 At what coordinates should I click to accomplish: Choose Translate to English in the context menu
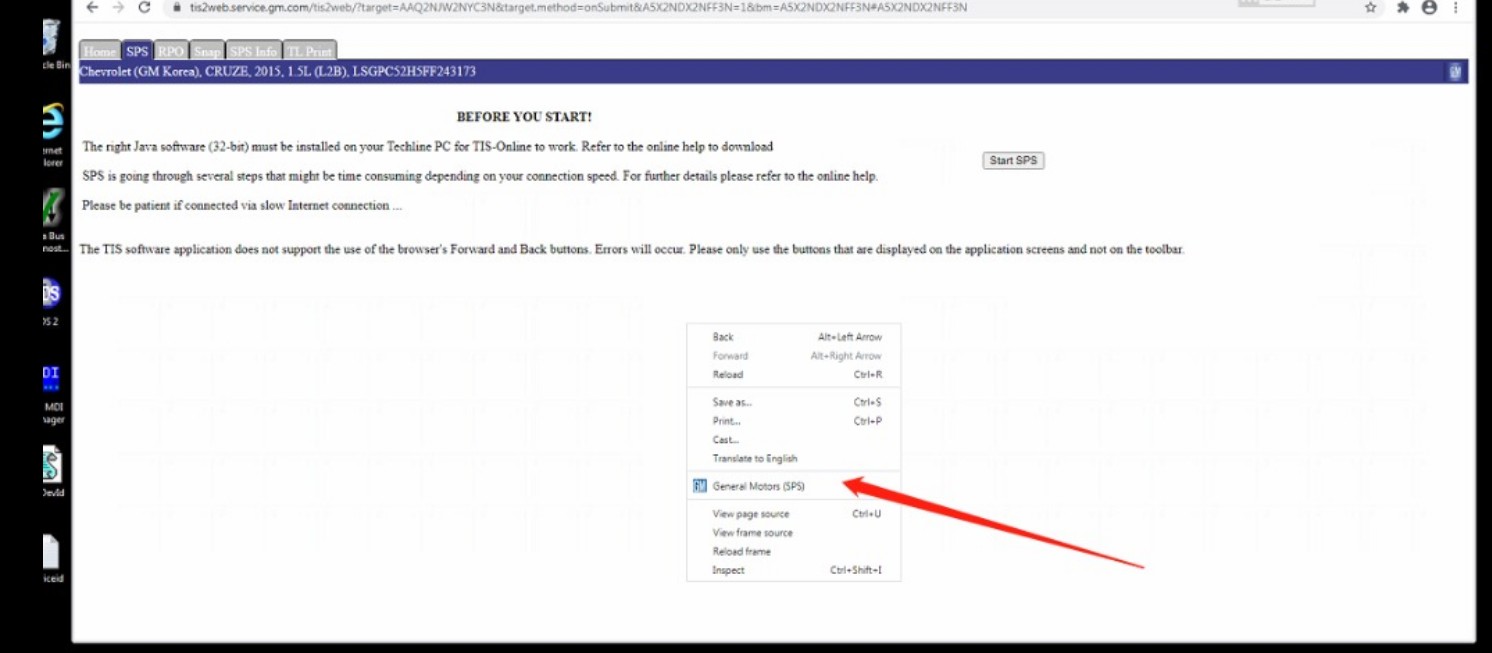794,459
